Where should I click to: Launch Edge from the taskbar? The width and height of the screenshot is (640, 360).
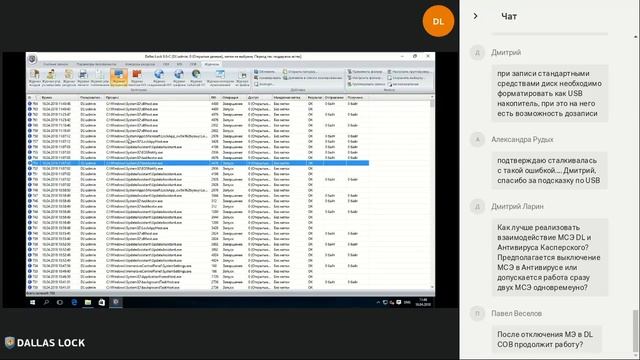coord(74,302)
